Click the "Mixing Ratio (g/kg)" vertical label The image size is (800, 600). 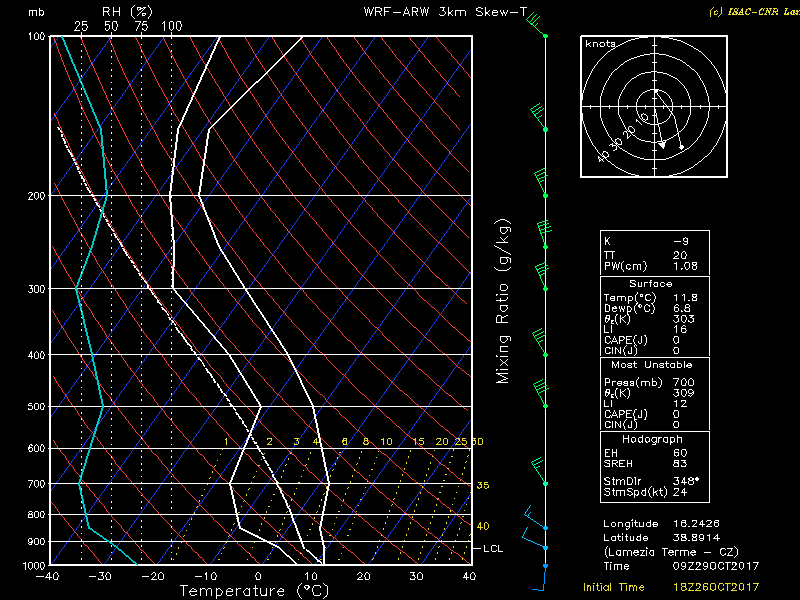(x=503, y=302)
